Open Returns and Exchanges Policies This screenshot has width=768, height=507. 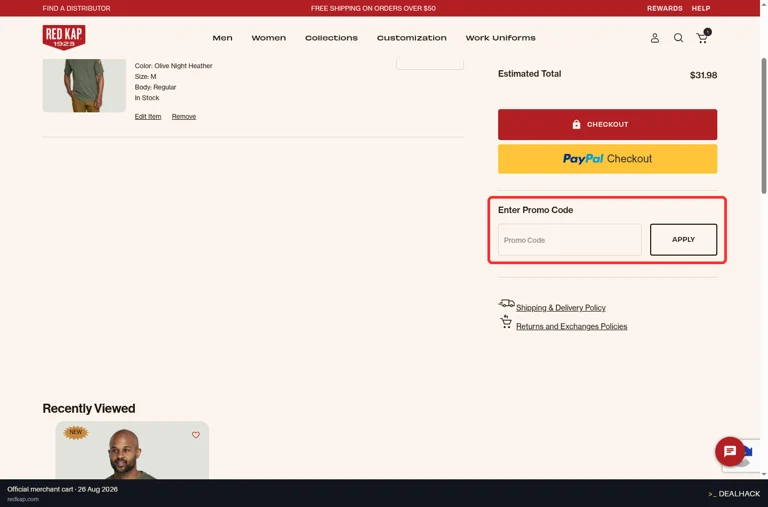click(x=572, y=326)
